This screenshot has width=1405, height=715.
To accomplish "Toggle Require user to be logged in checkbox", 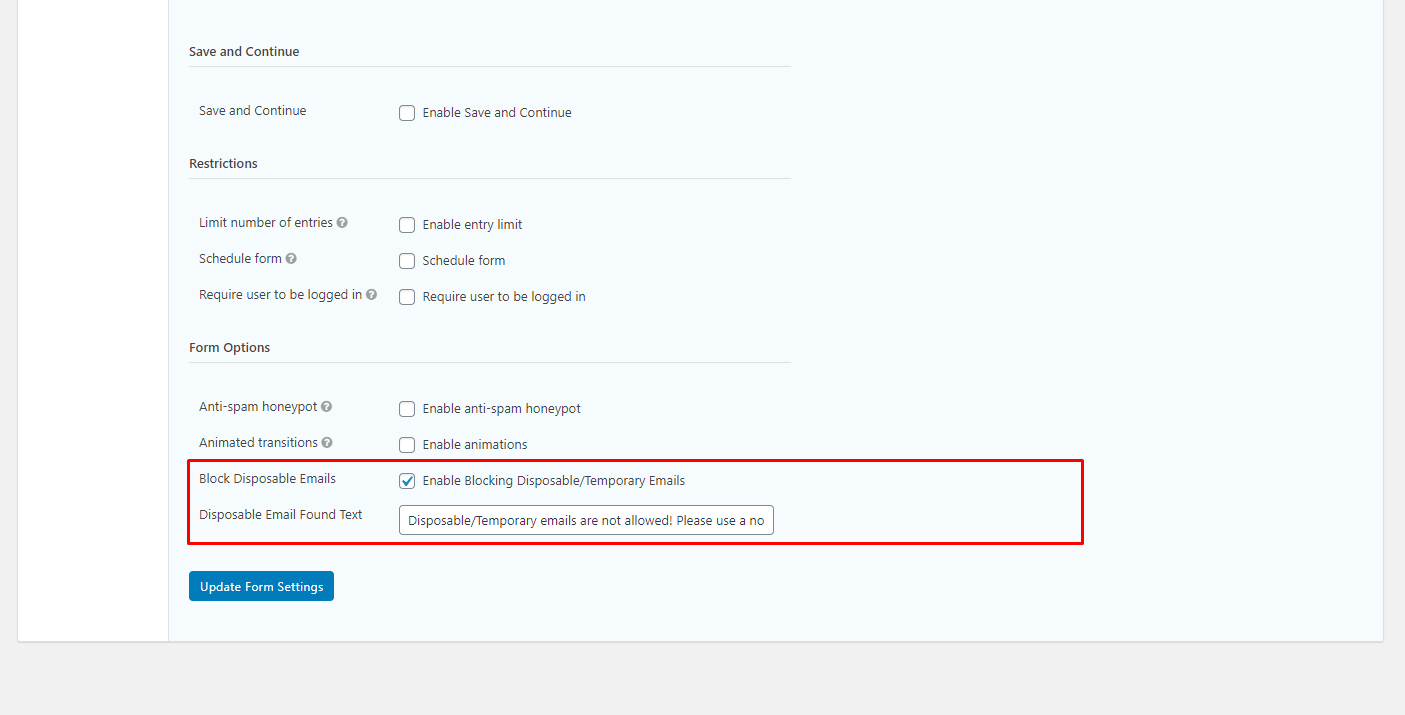I will tap(407, 297).
